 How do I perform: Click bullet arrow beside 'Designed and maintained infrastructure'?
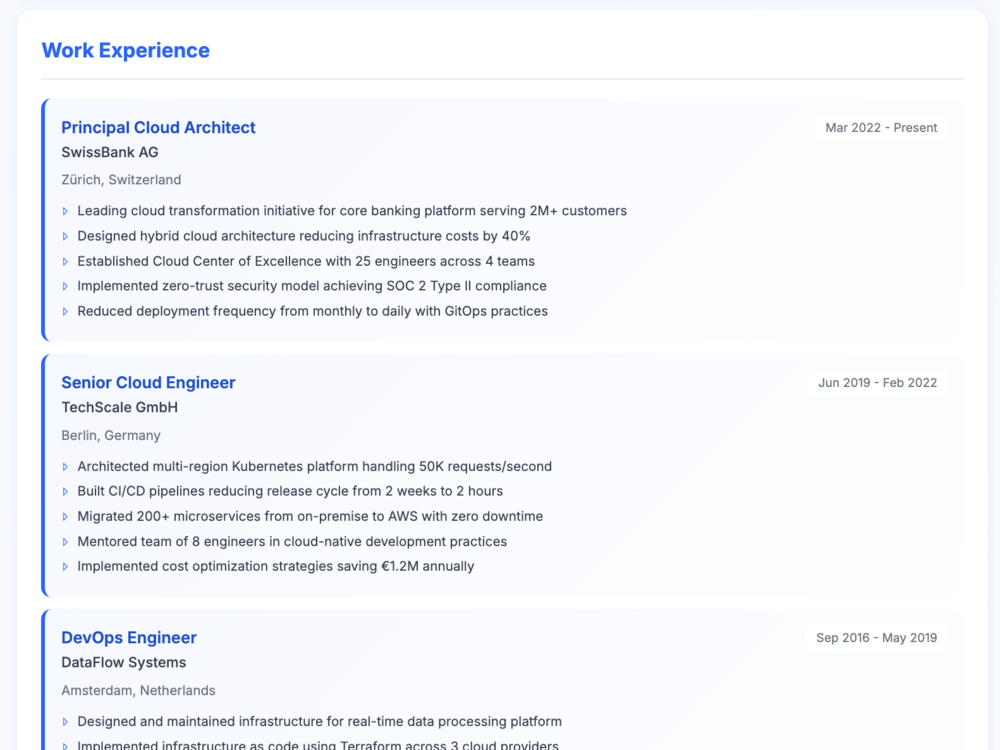point(65,722)
